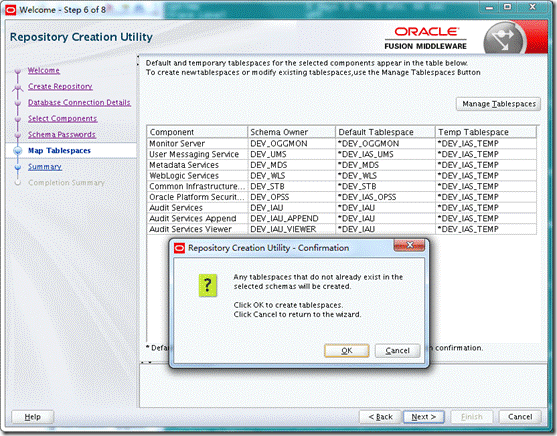Open temp tablespace cell for Metadata Services
Screen dimensions: 557x436
[486, 165]
